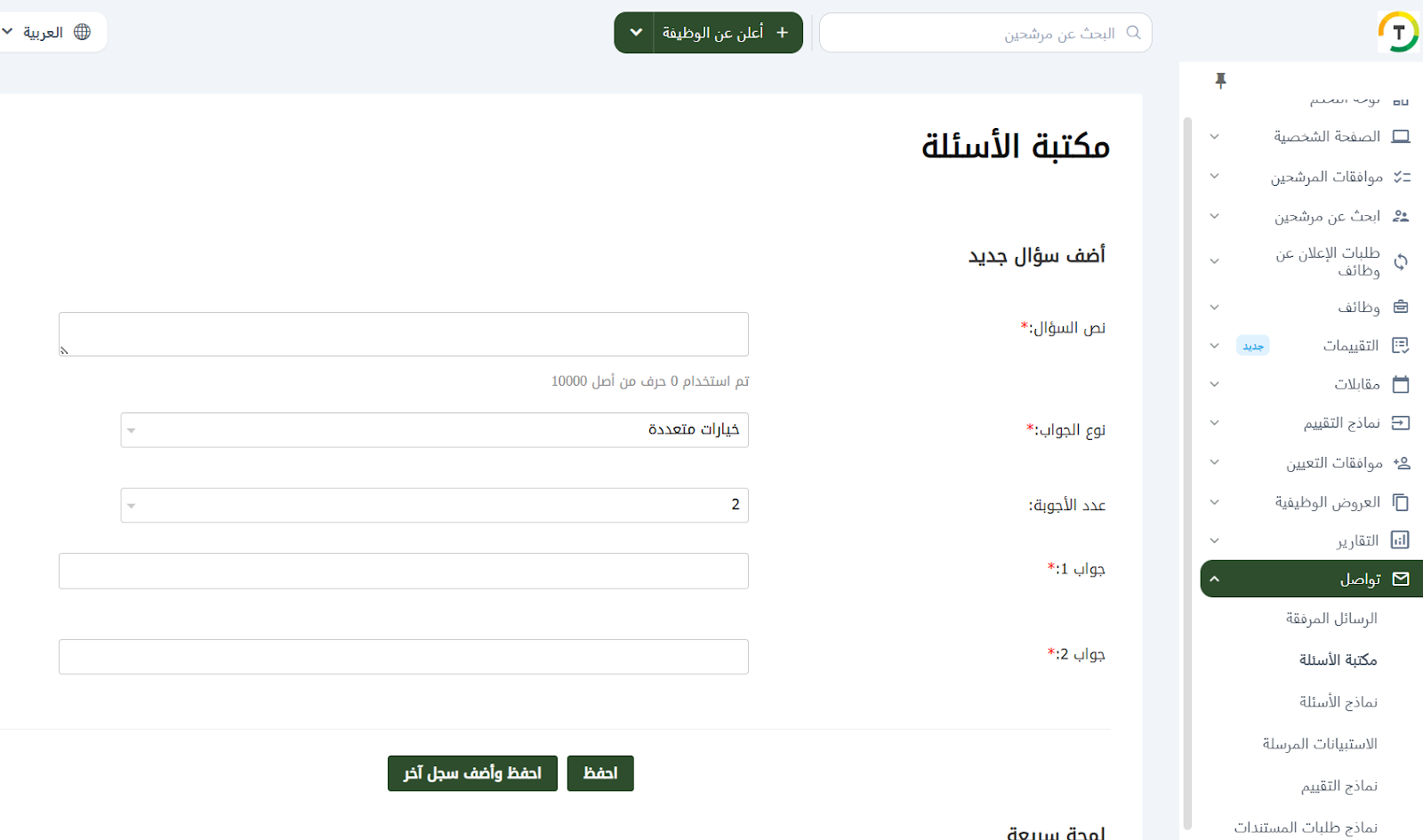
Task: Open the نوع الجواب dropdown
Action: coord(434,430)
